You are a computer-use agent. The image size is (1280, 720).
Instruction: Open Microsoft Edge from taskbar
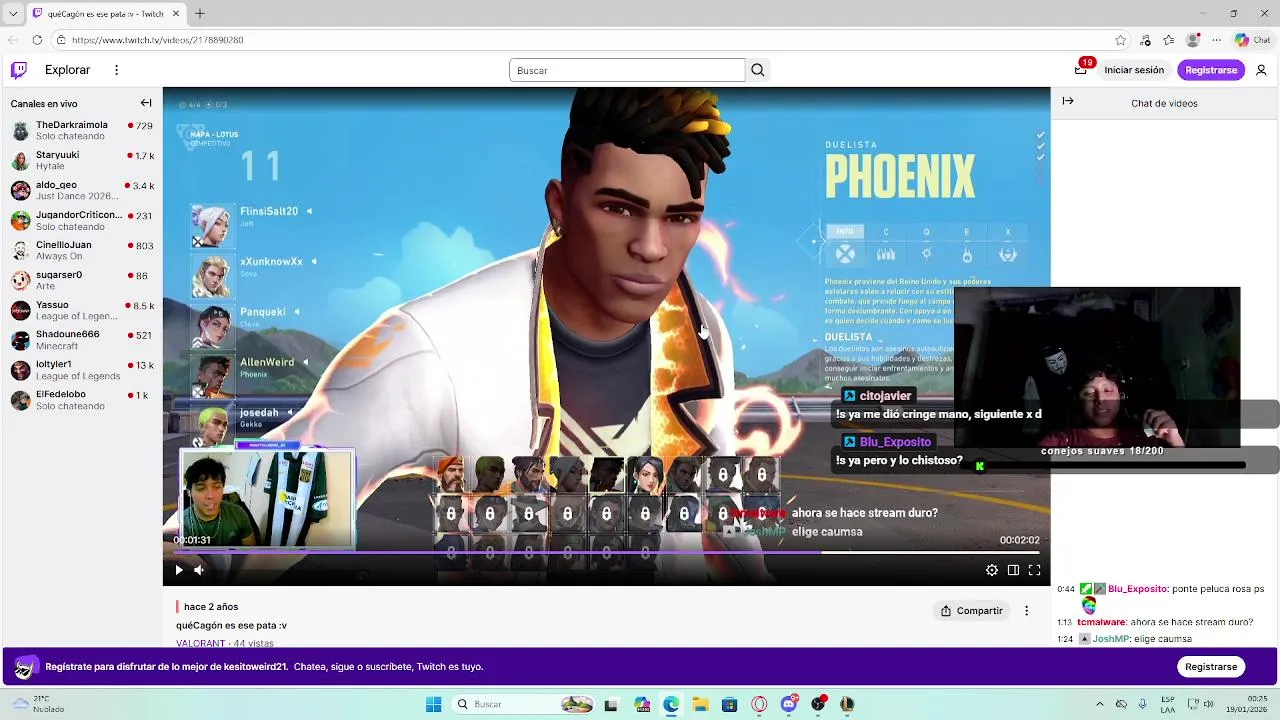tap(671, 704)
